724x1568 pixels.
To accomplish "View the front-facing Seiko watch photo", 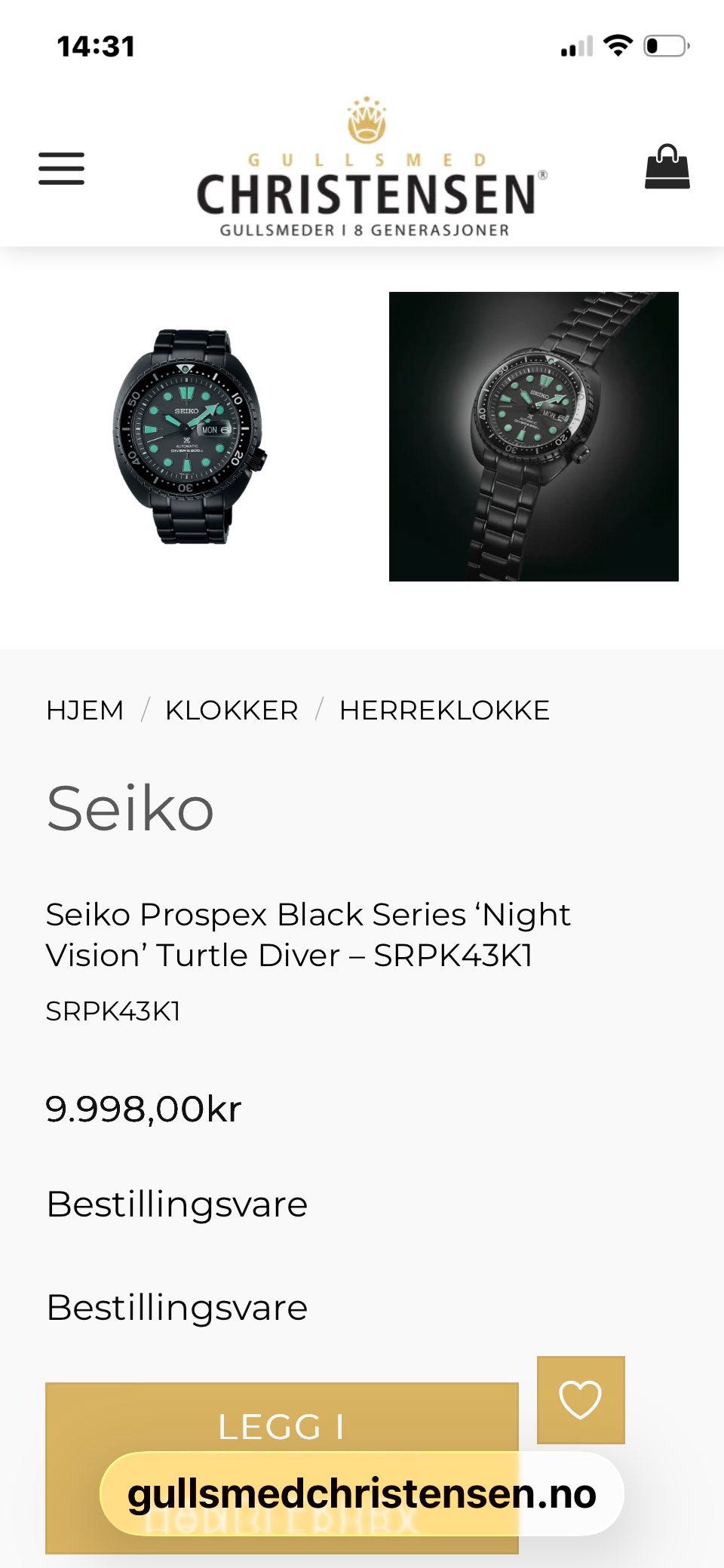I will tap(189, 437).
